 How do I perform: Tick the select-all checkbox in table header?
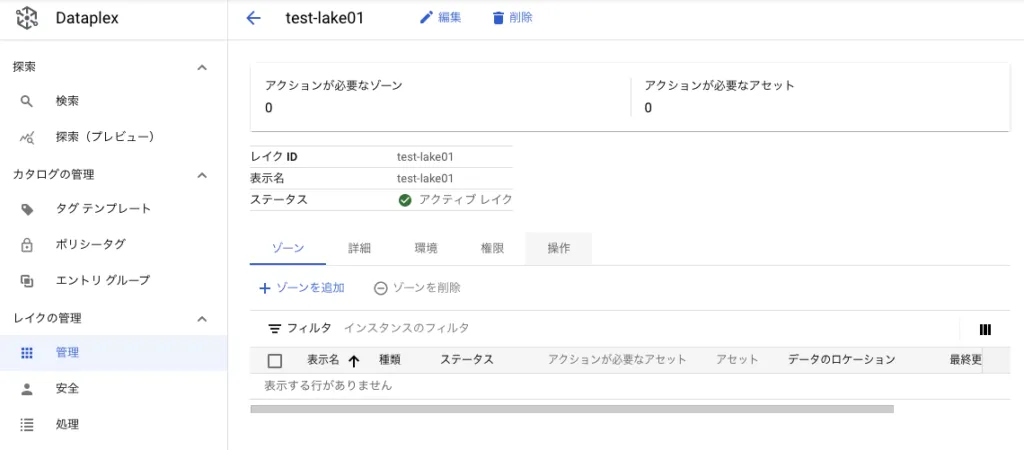275,361
